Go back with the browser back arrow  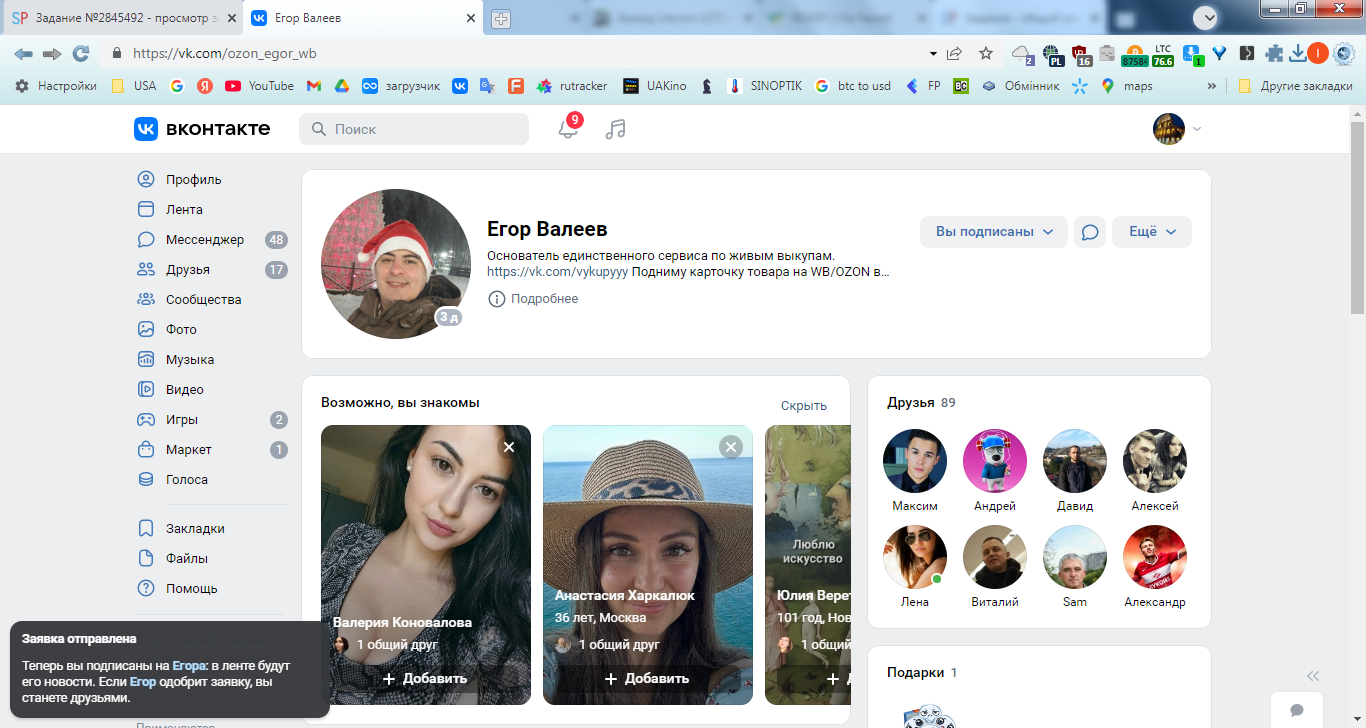(x=23, y=53)
